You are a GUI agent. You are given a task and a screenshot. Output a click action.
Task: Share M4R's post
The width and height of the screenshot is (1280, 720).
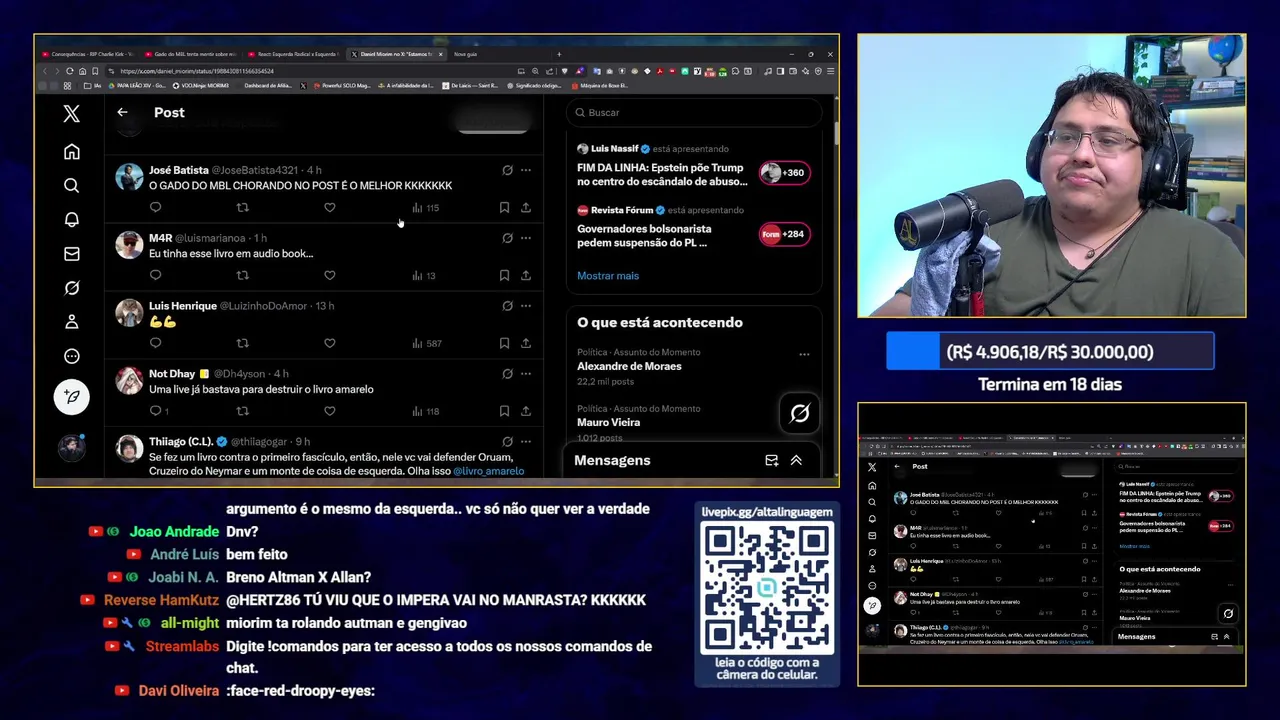(526, 276)
